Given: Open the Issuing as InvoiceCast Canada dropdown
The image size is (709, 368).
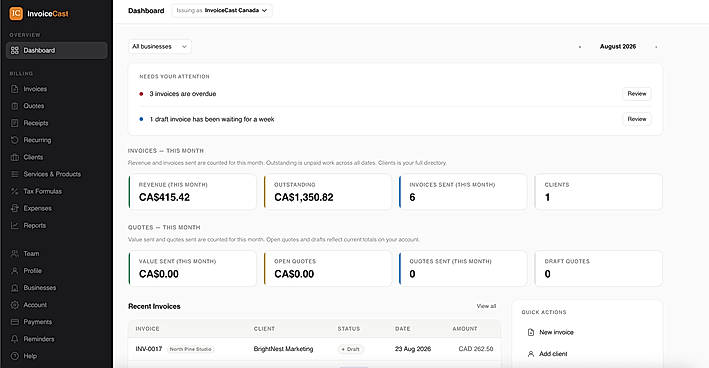Looking at the screenshot, I should 222,10.
